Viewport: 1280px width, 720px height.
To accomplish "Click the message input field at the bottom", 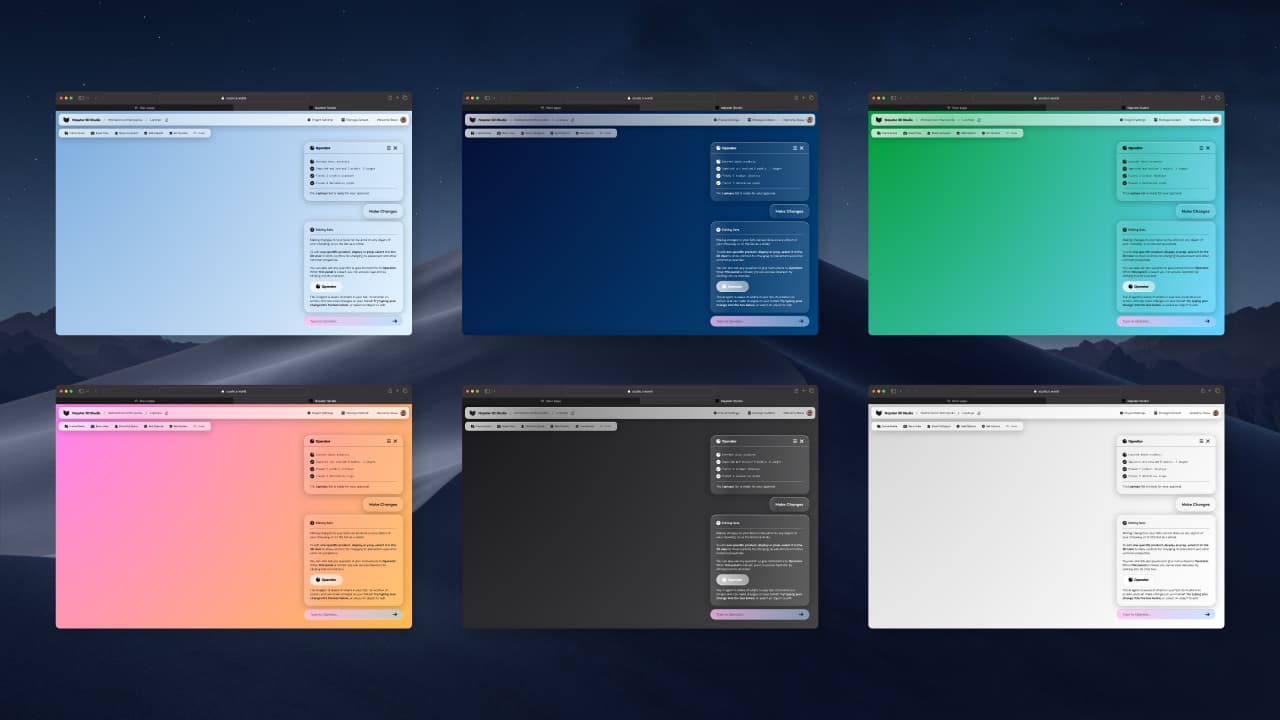I will [349, 321].
